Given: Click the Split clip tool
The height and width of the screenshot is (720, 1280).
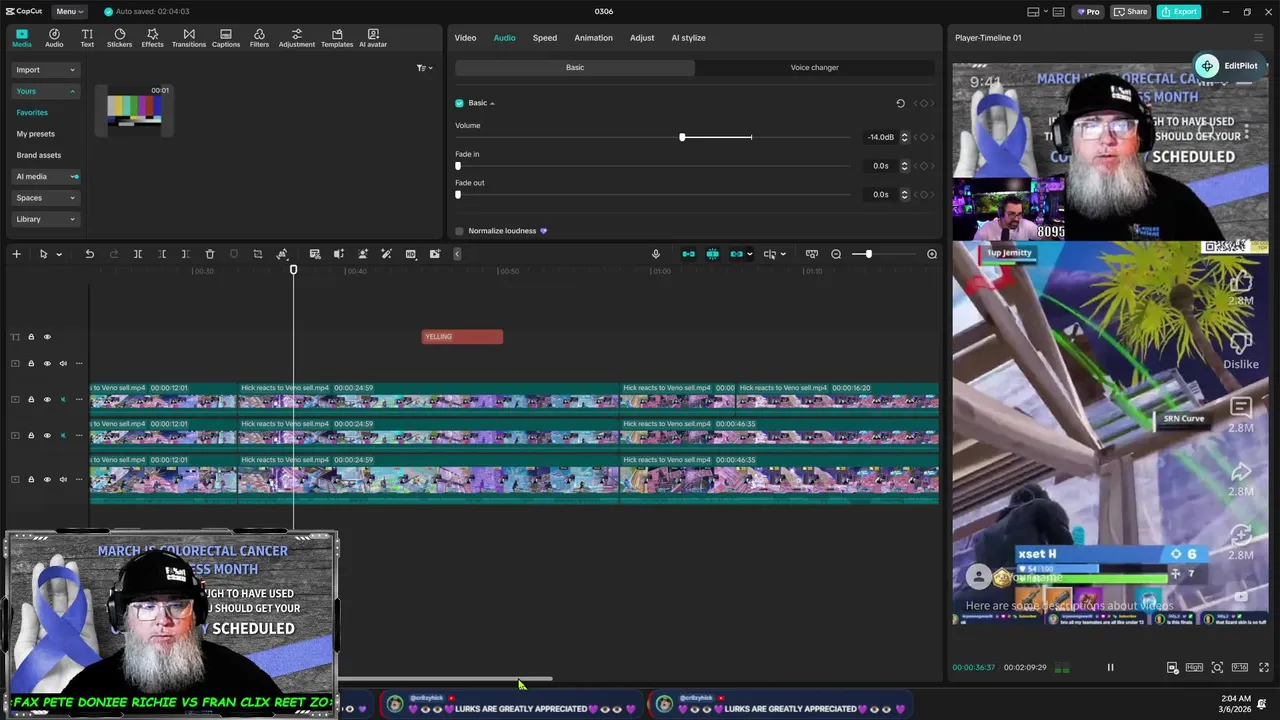Looking at the screenshot, I should [138, 254].
